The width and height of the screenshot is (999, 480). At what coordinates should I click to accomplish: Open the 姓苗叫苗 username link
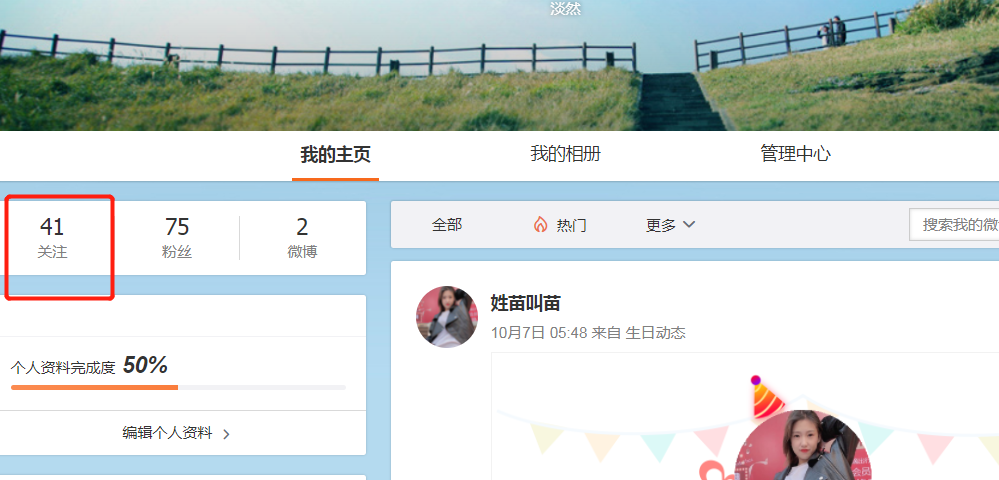tap(526, 303)
